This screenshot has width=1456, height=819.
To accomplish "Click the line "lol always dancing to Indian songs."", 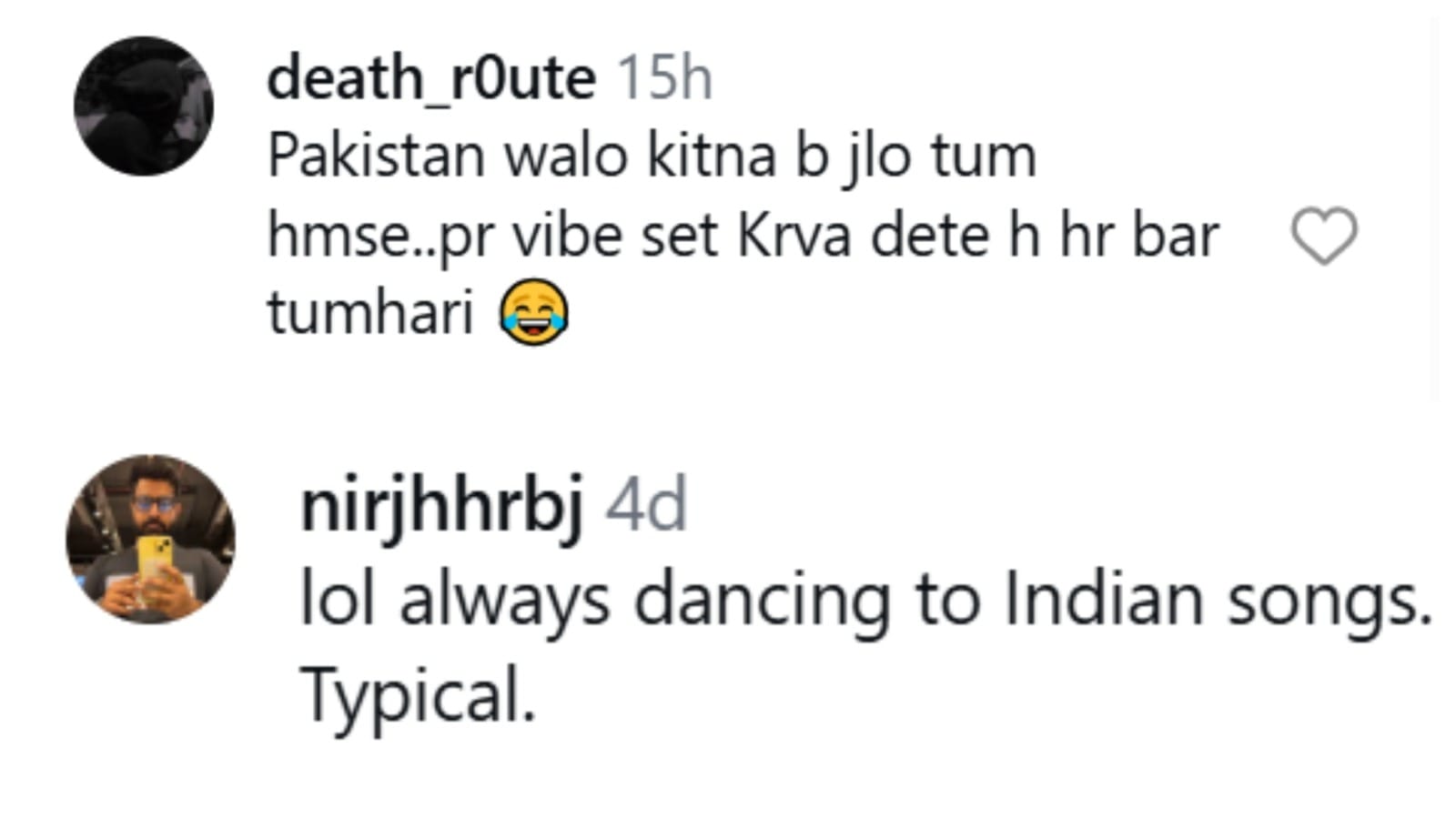I will click(x=865, y=601).
